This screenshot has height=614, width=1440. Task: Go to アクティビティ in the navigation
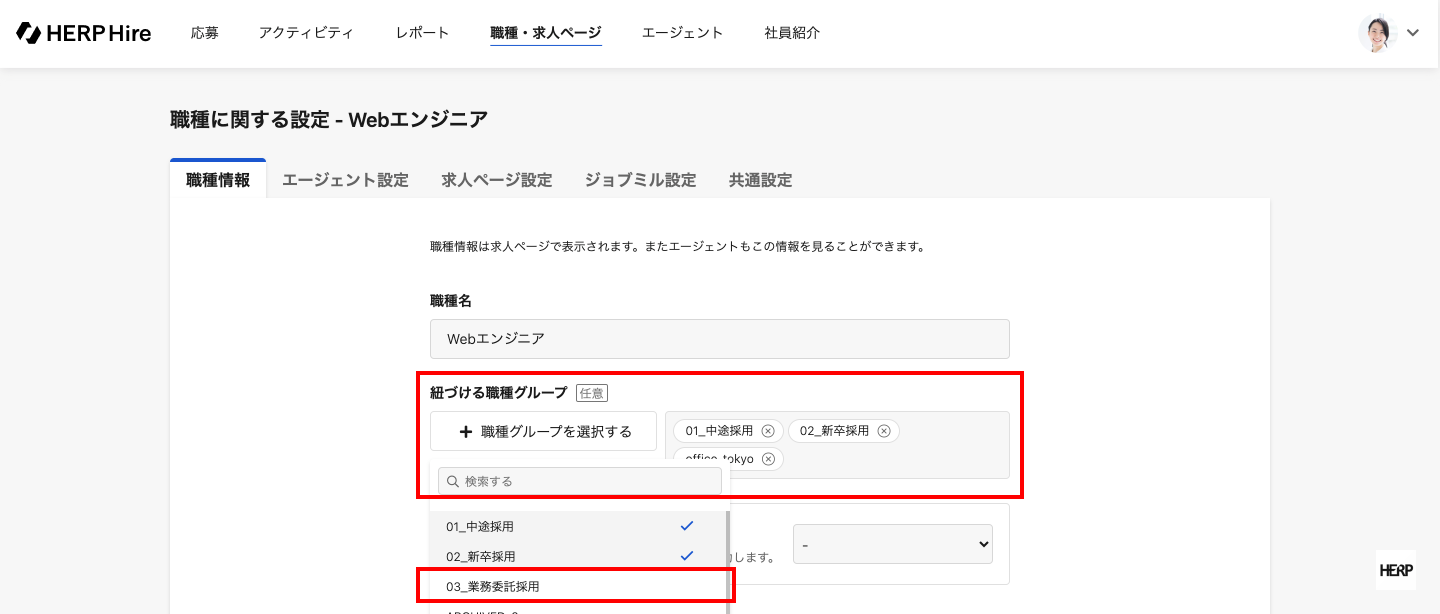306,33
